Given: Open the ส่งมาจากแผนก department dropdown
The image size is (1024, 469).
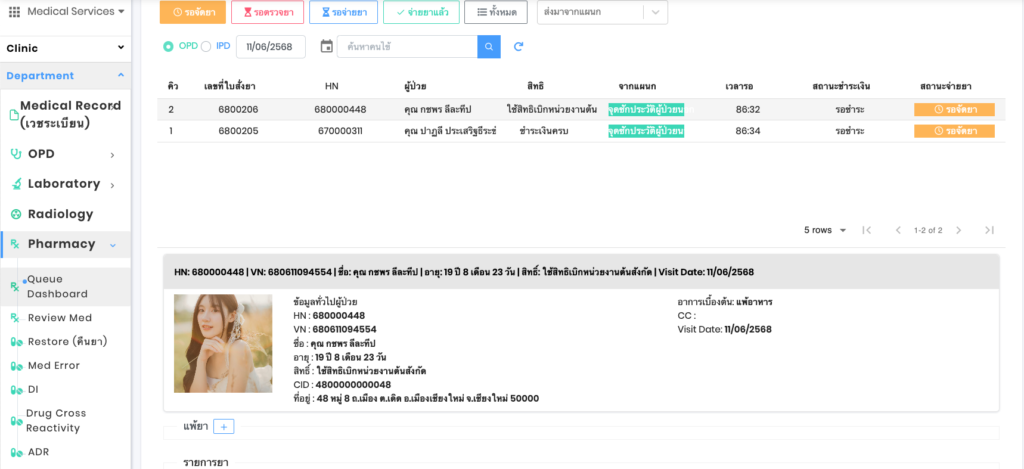Looking at the screenshot, I should click(x=602, y=12).
